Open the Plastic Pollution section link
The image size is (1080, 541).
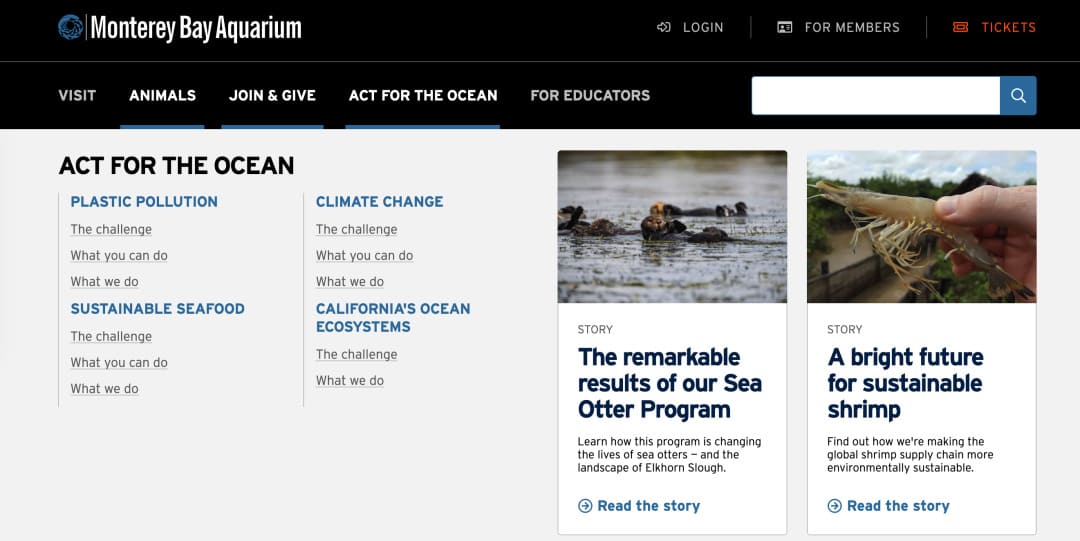tap(144, 201)
